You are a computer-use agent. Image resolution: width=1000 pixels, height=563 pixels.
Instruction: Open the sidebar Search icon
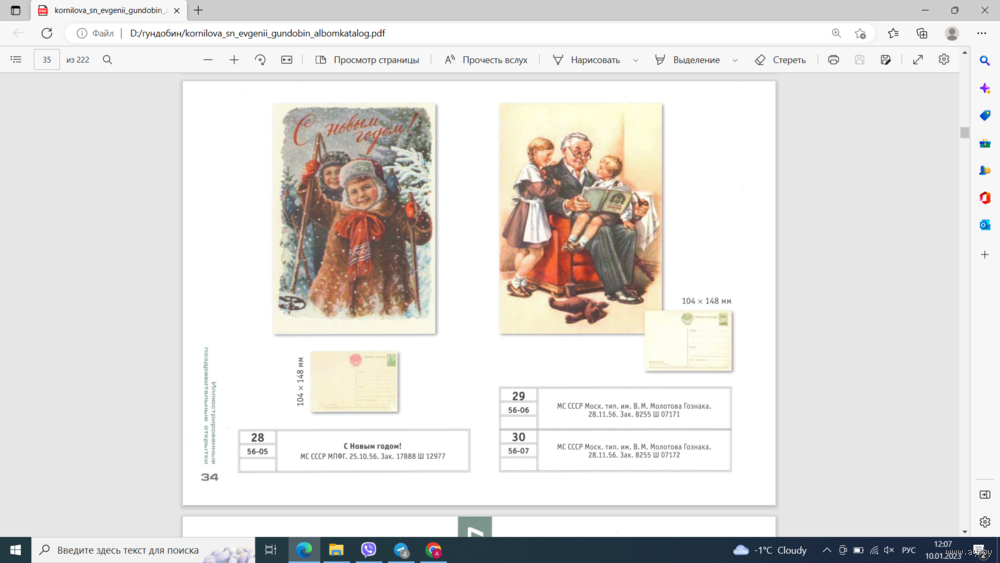pos(985,61)
